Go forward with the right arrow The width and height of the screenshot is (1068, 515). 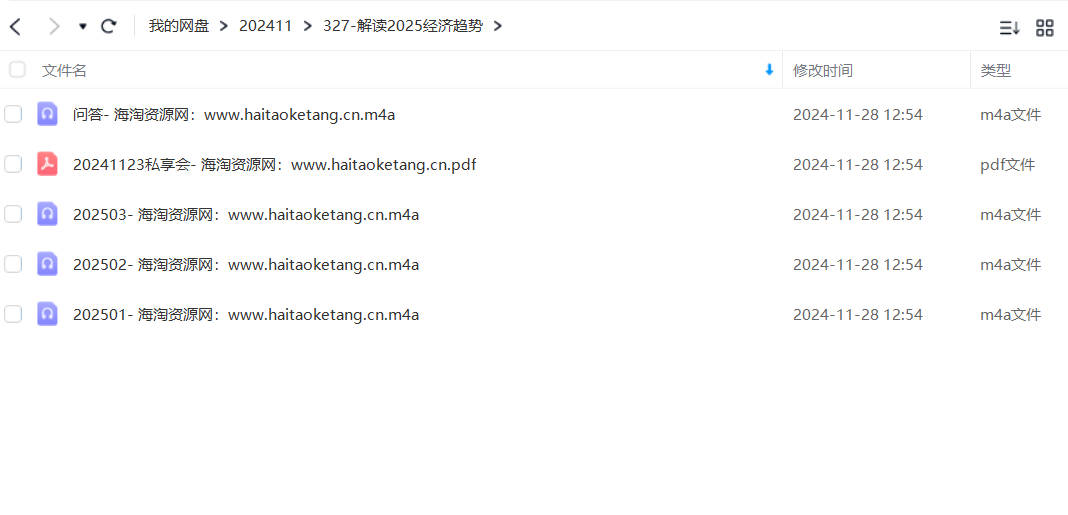point(54,27)
